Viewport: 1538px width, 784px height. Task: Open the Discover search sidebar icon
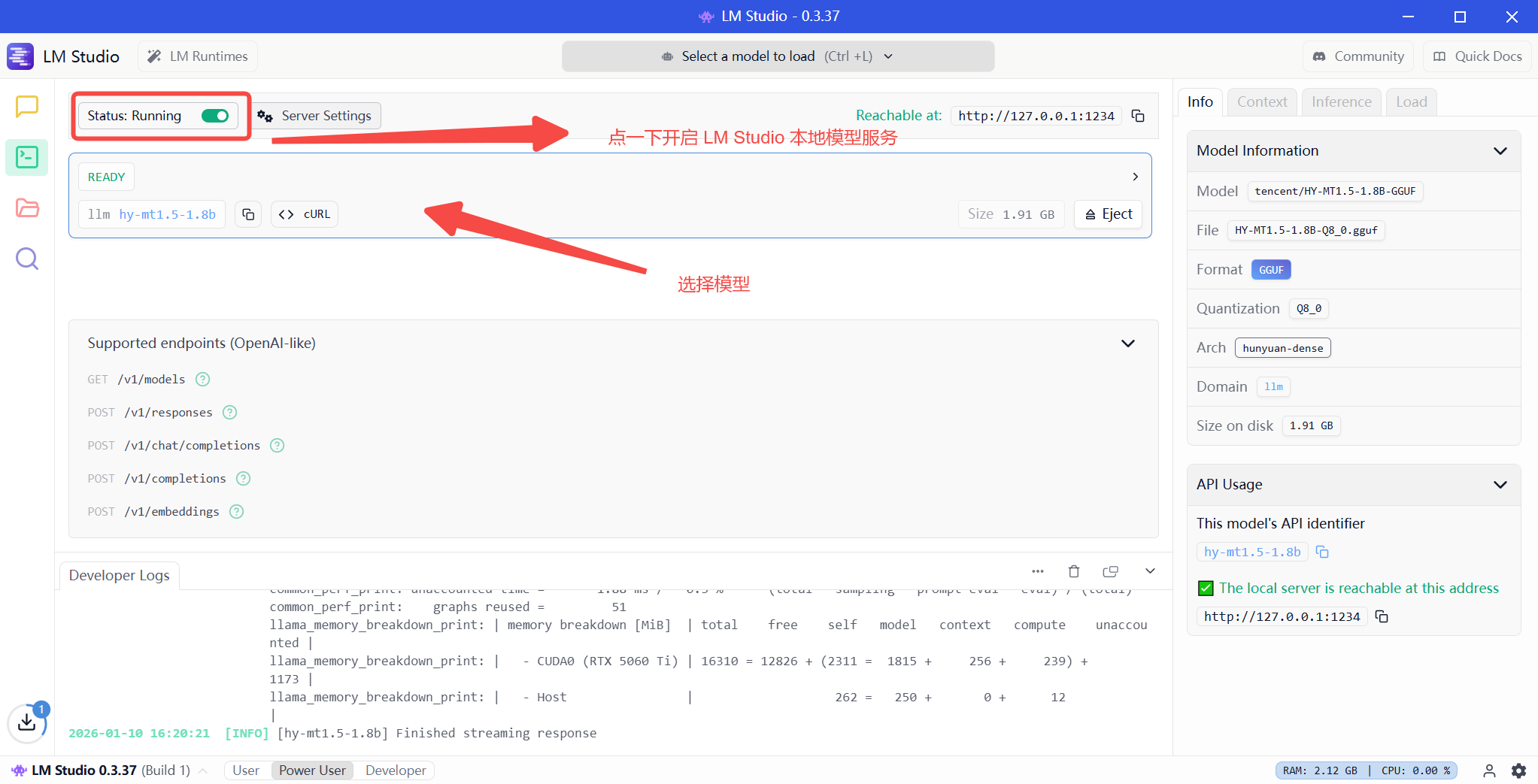(27, 259)
